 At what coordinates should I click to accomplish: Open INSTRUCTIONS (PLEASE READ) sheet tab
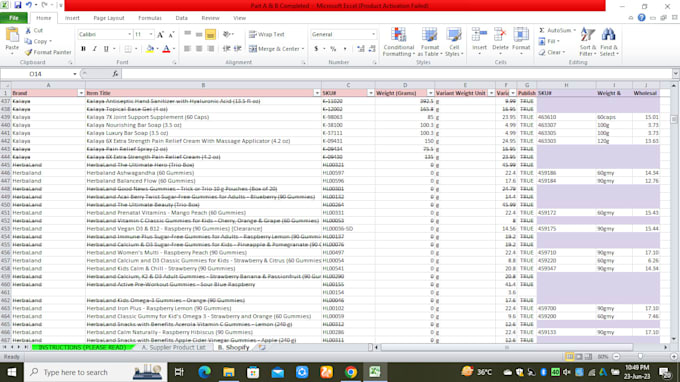coord(82,347)
